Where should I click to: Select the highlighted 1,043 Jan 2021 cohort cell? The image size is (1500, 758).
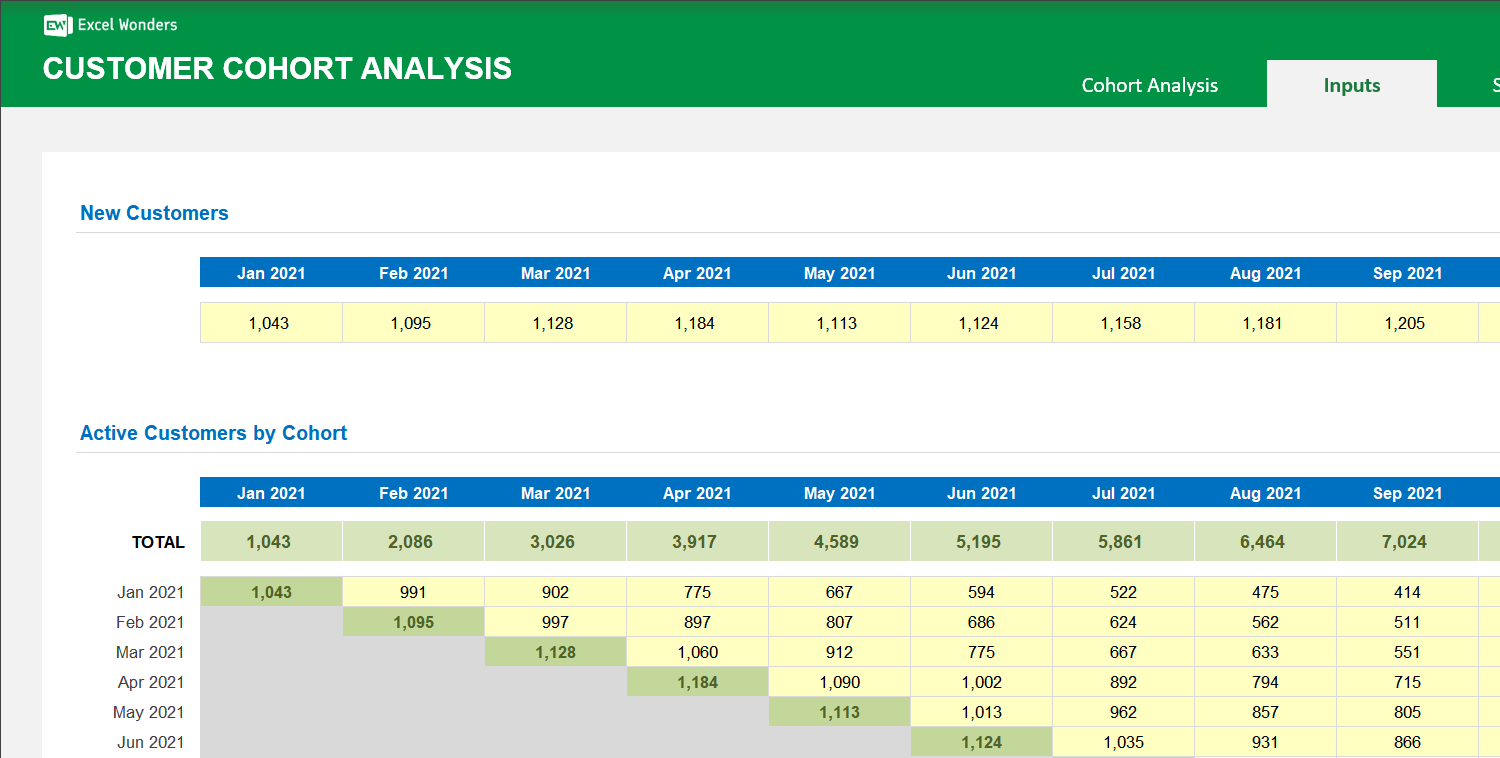[x=271, y=591]
